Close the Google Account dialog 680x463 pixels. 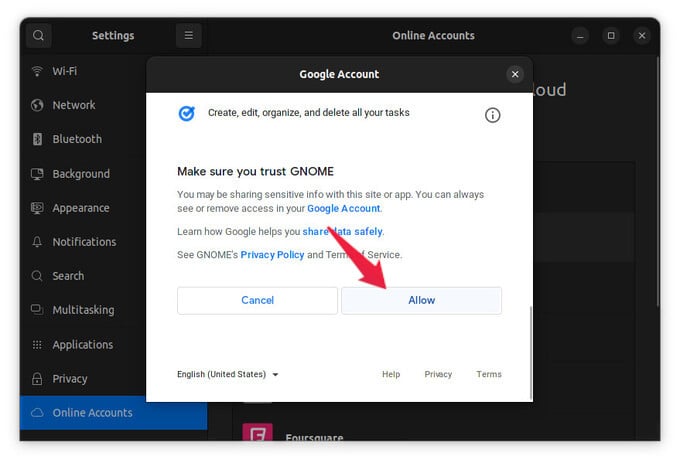515,74
